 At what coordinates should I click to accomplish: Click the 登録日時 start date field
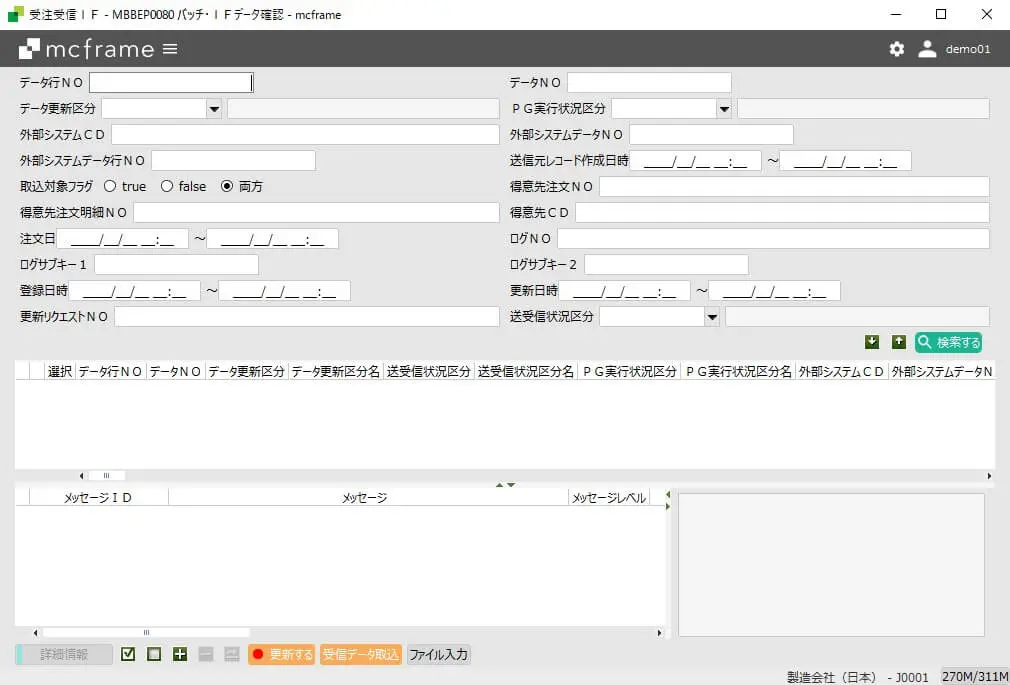[135, 291]
